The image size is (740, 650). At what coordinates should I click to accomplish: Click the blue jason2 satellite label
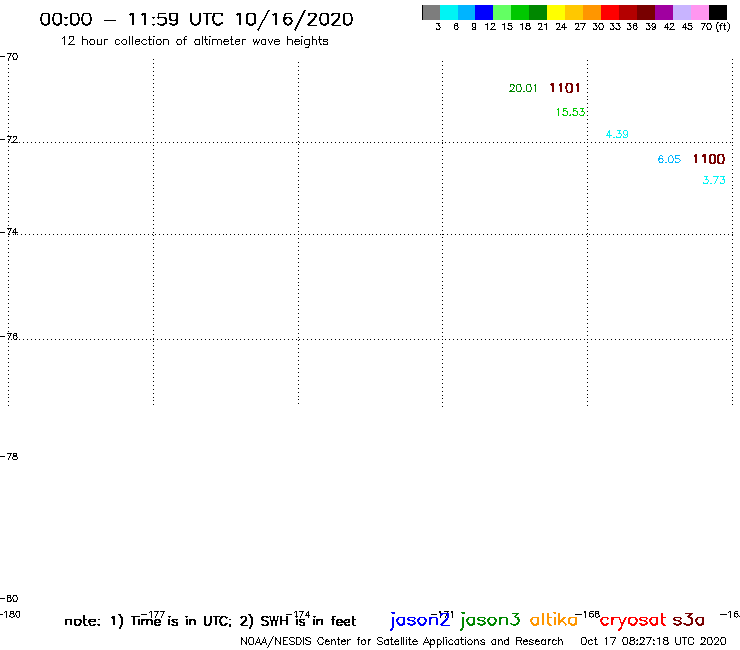click(420, 620)
